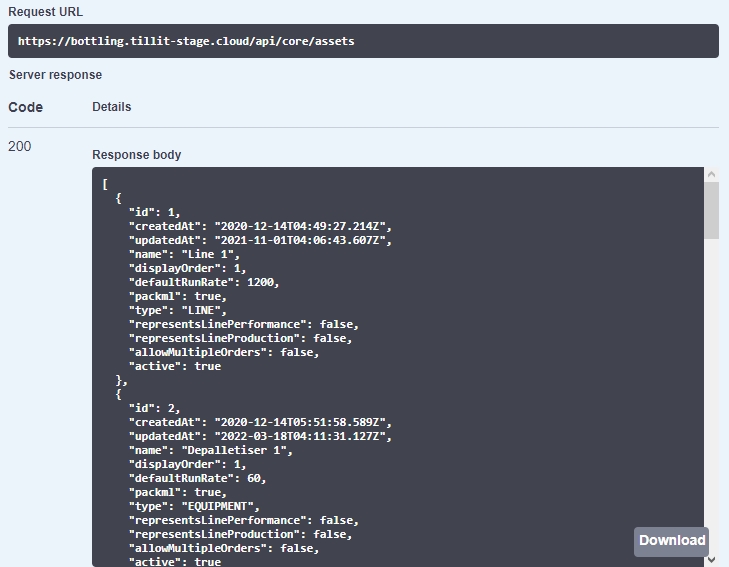The image size is (729, 567).
Task: Click the "Server response" heading
Action: pos(55,75)
